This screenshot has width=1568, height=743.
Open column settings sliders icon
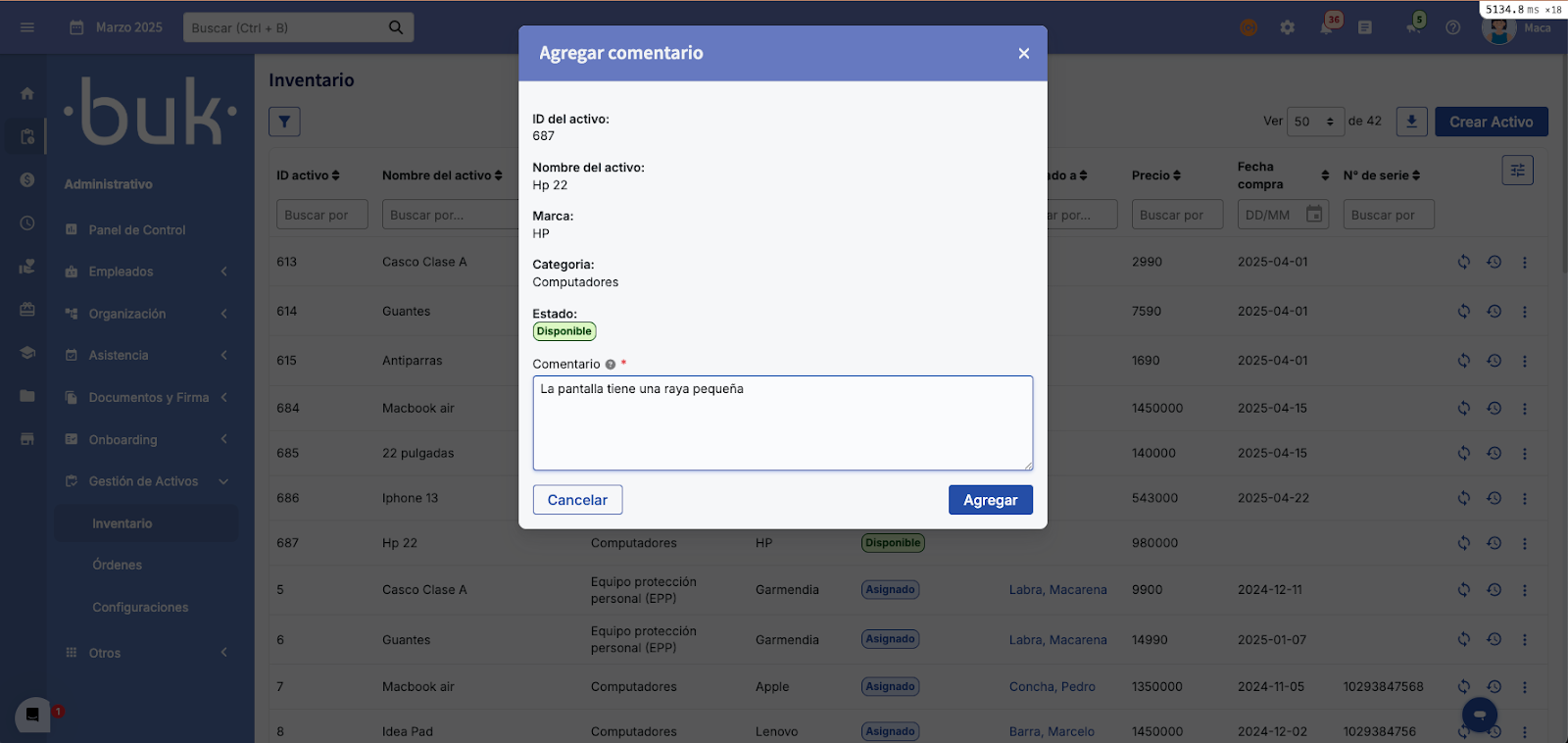[1517, 171]
